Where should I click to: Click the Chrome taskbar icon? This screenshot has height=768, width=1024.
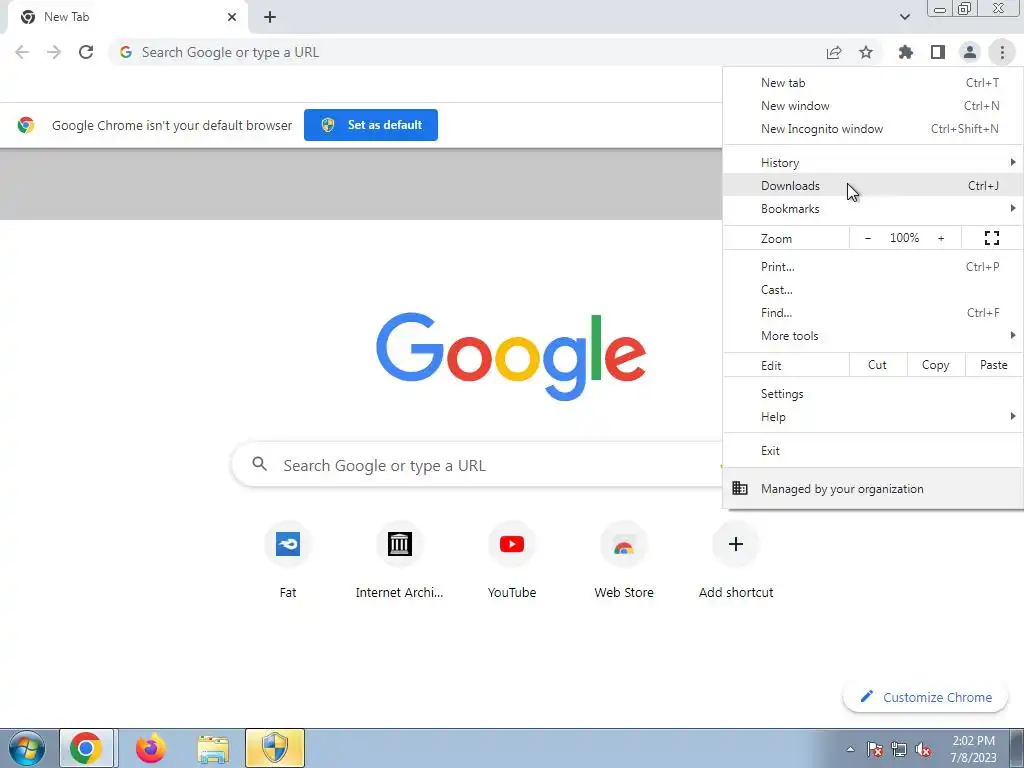pyautogui.click(x=86, y=748)
